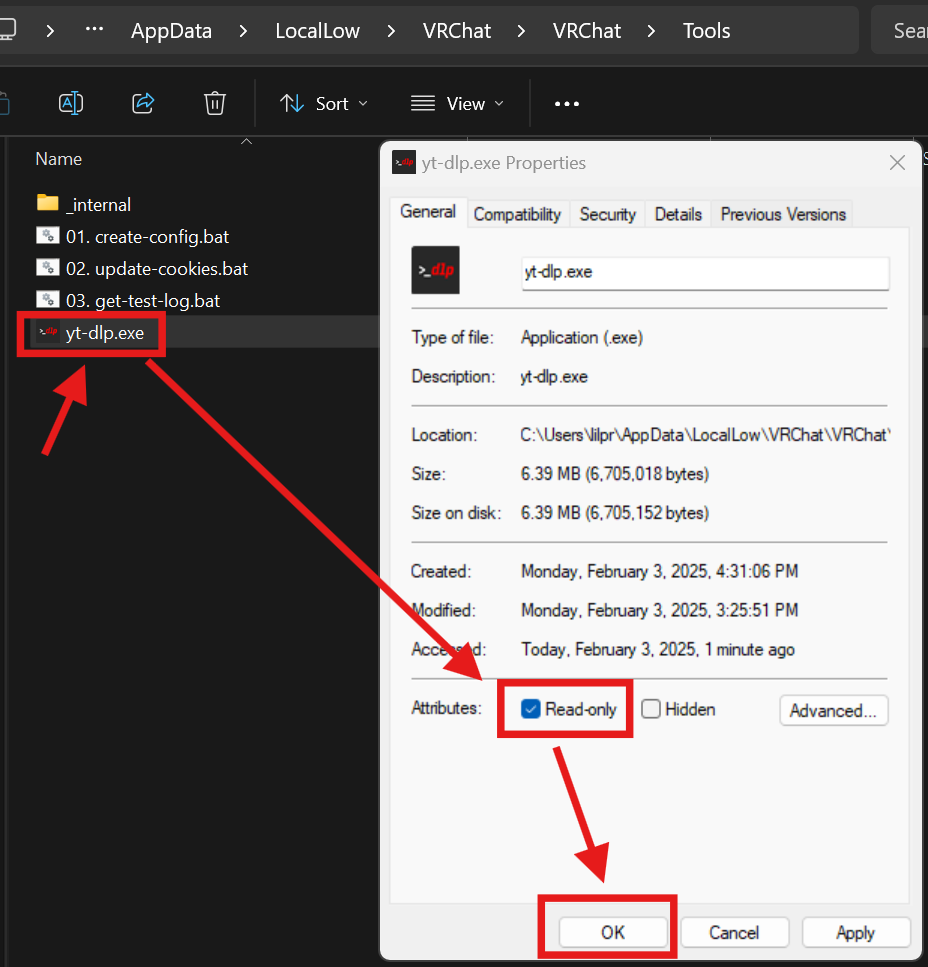Open the View dropdown
The height and width of the screenshot is (967, 928).
456,103
